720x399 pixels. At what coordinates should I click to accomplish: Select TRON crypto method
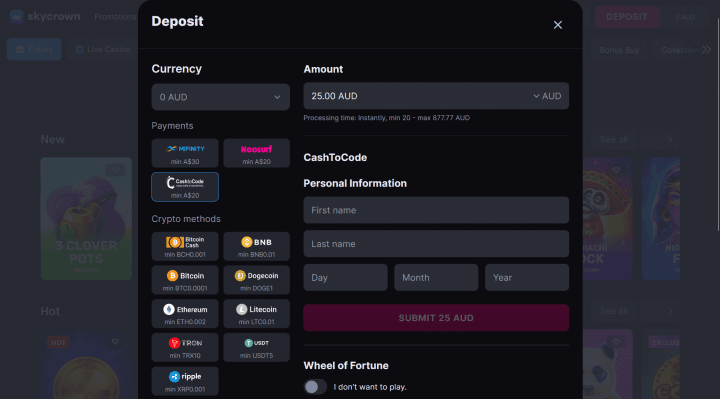[x=185, y=348]
